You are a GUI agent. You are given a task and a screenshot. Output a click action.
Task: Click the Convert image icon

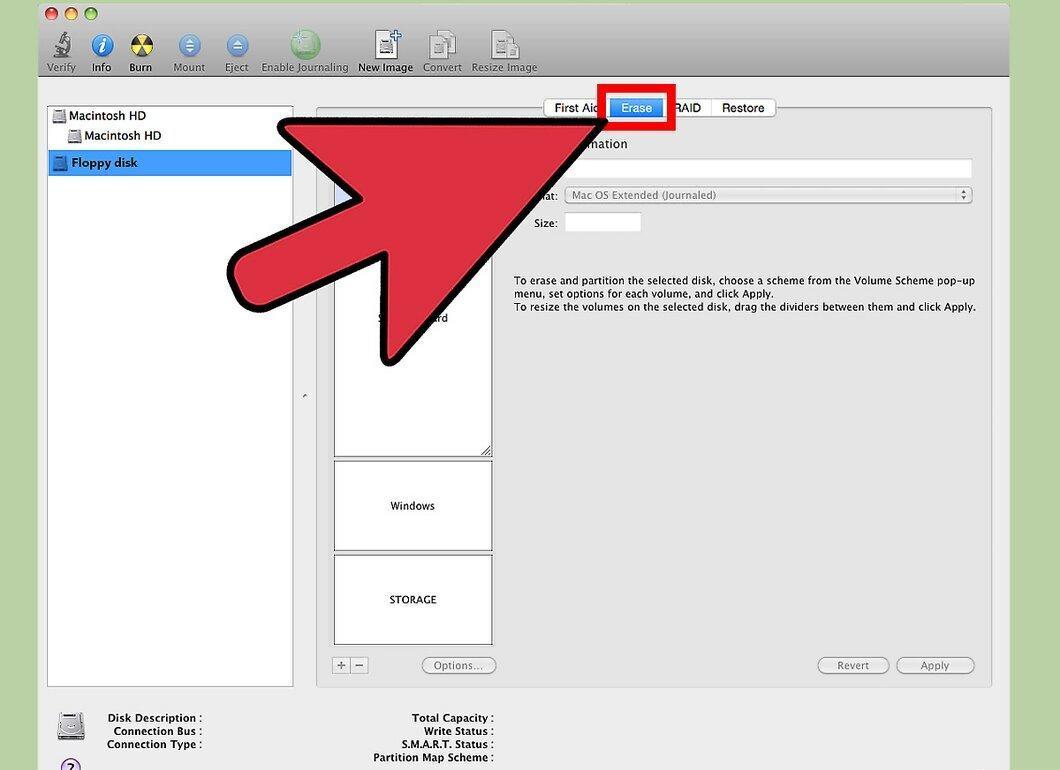[x=442, y=45]
